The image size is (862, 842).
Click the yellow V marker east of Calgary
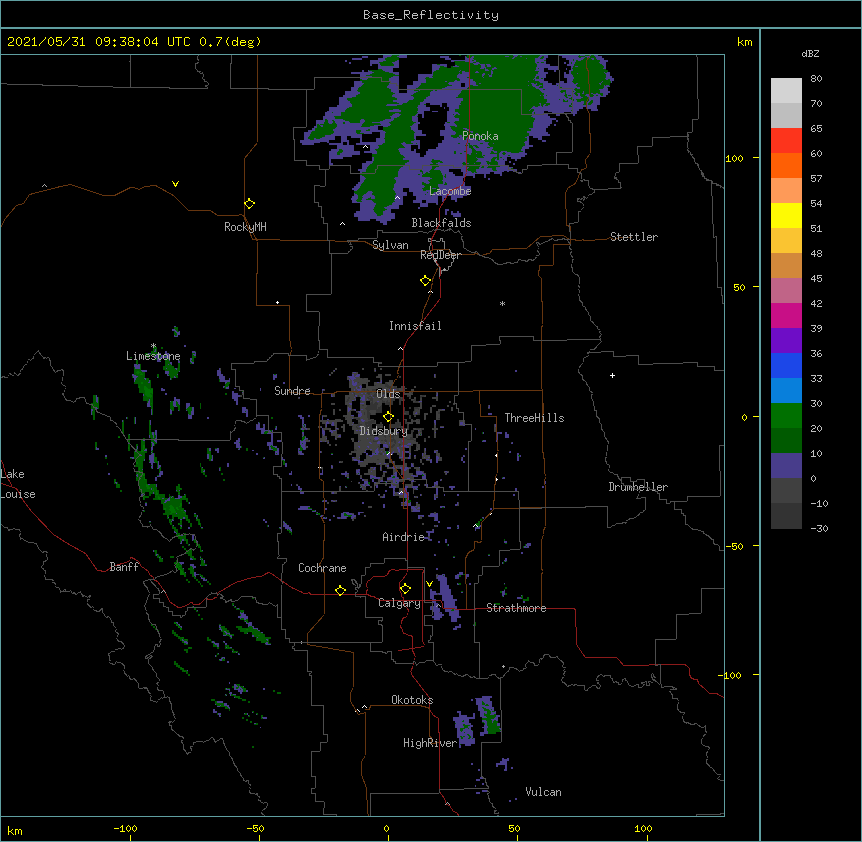(429, 584)
